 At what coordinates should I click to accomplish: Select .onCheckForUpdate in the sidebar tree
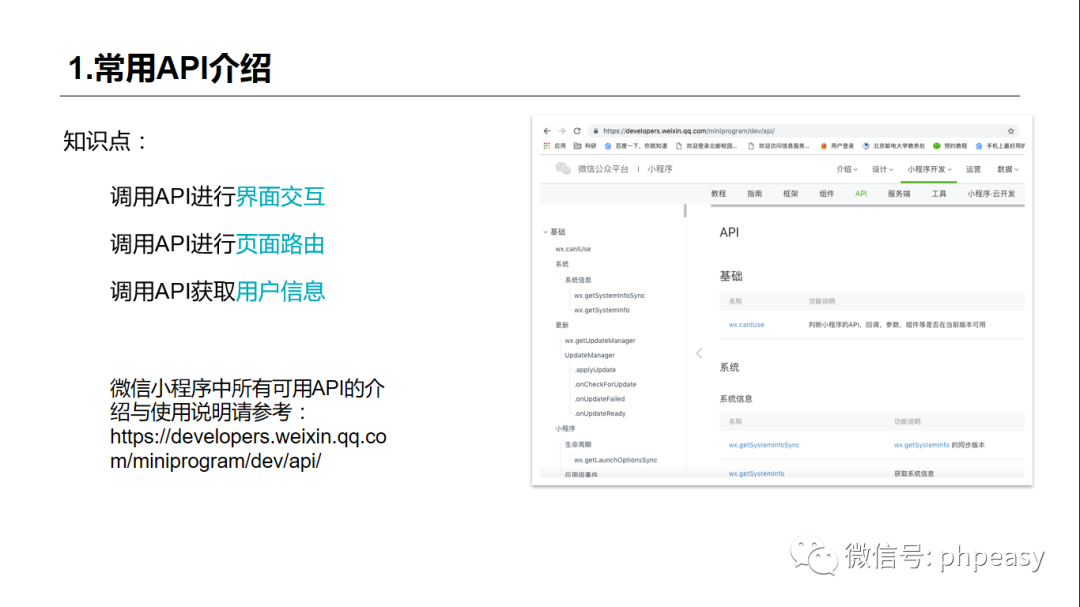point(605,384)
